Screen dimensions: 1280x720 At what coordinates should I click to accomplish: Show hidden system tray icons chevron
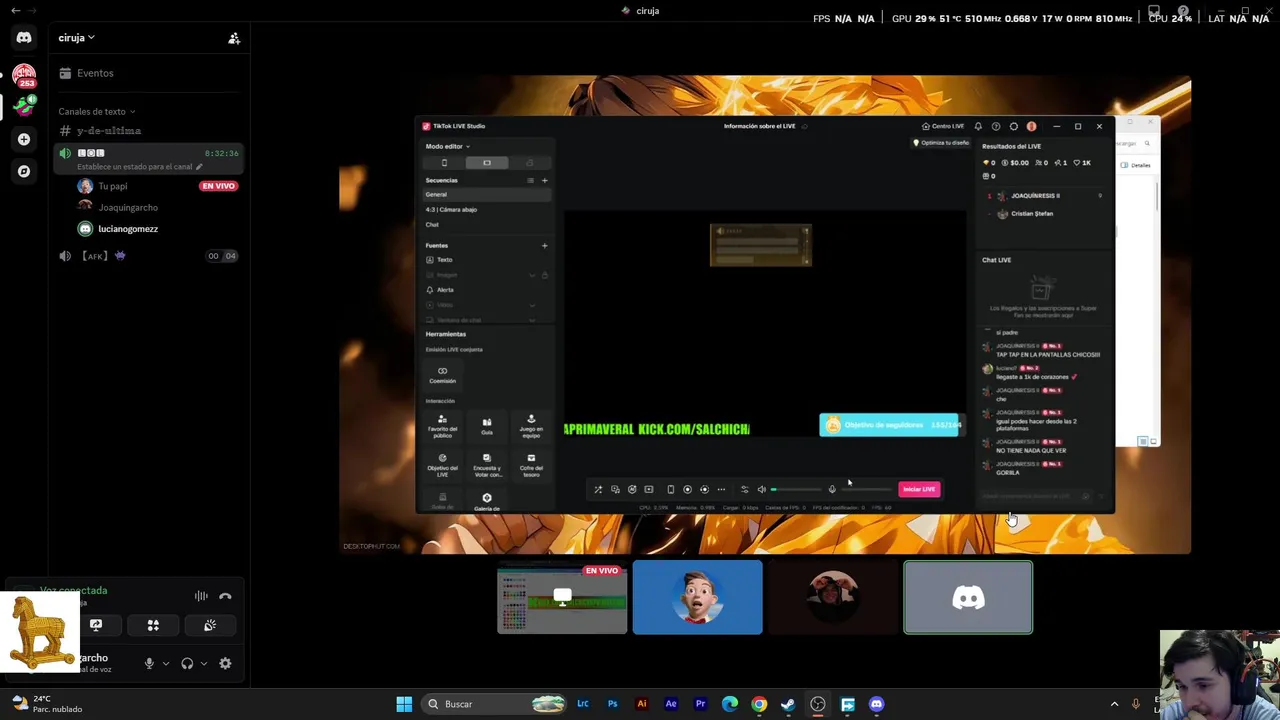tap(1114, 704)
